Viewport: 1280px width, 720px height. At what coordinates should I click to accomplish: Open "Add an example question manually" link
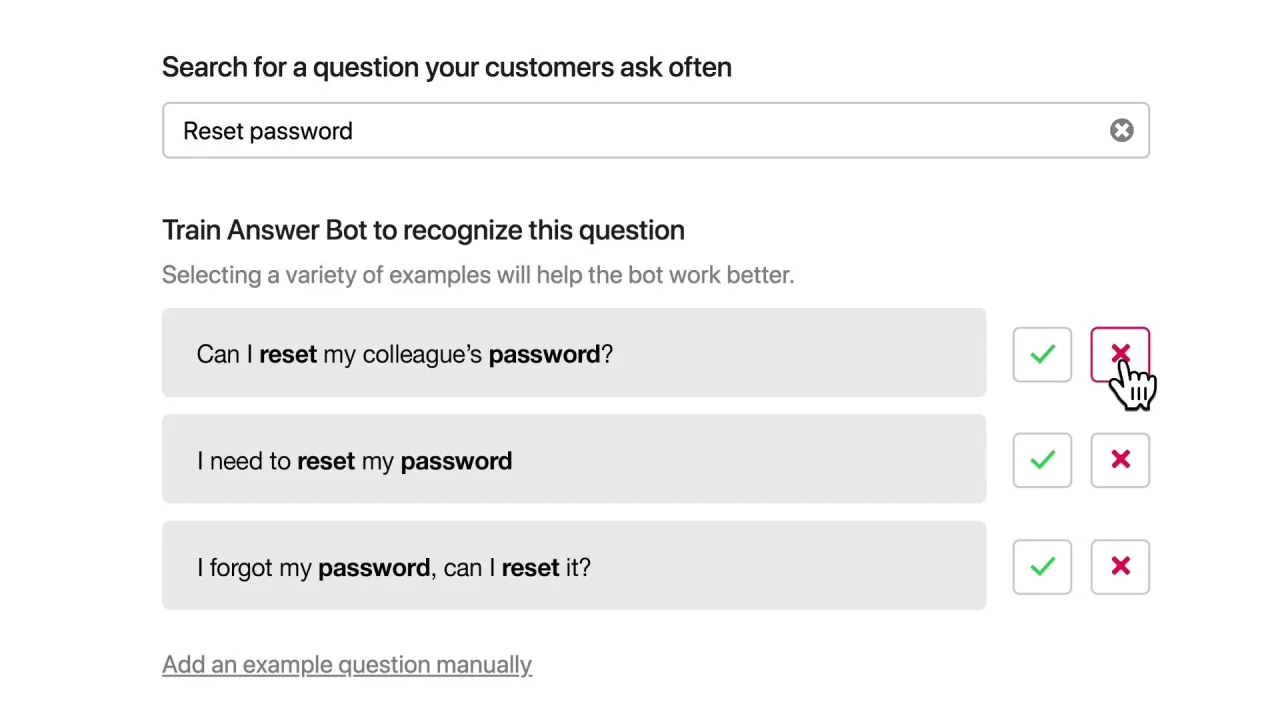[x=347, y=665]
